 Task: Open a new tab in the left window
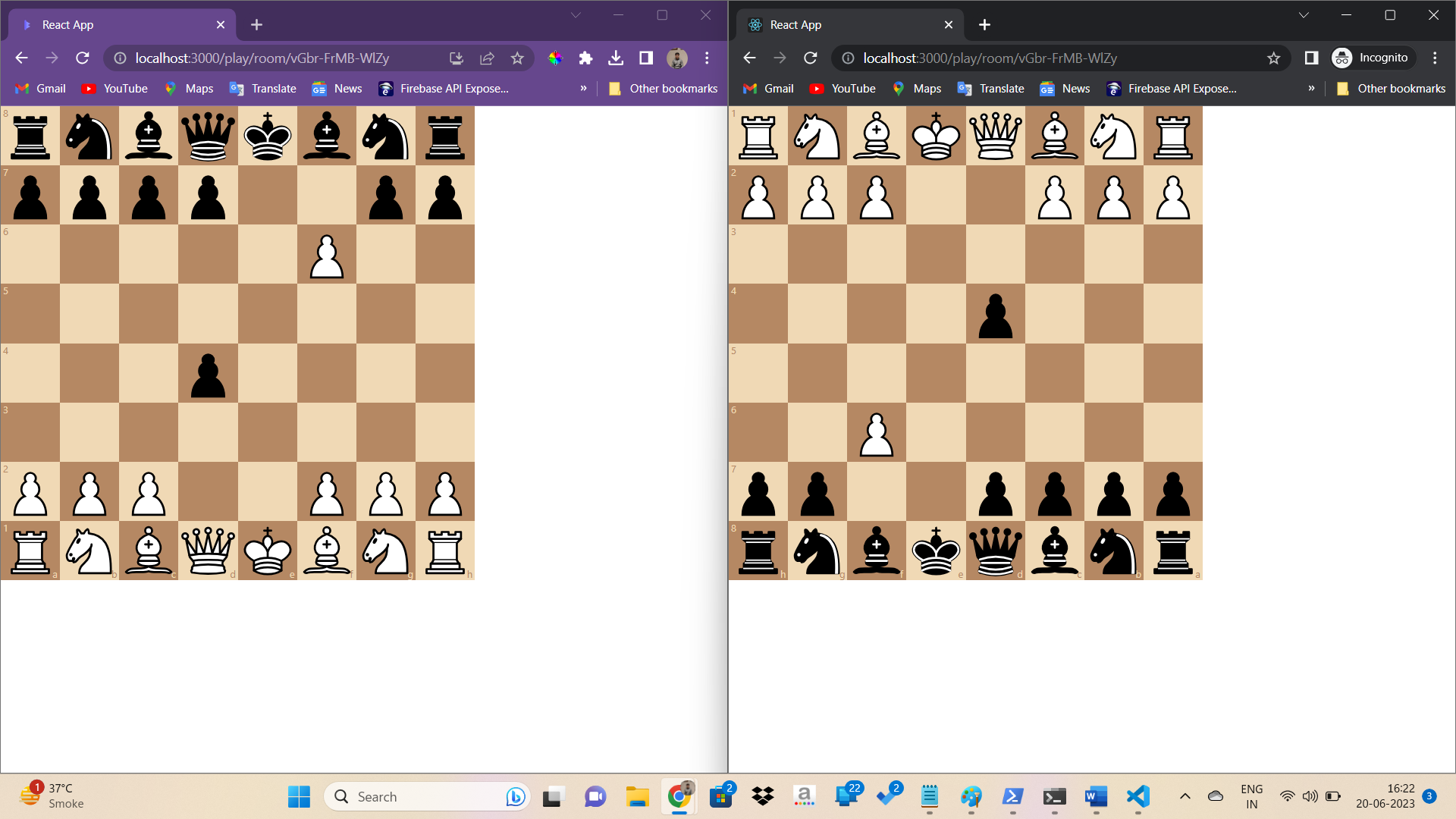click(256, 25)
